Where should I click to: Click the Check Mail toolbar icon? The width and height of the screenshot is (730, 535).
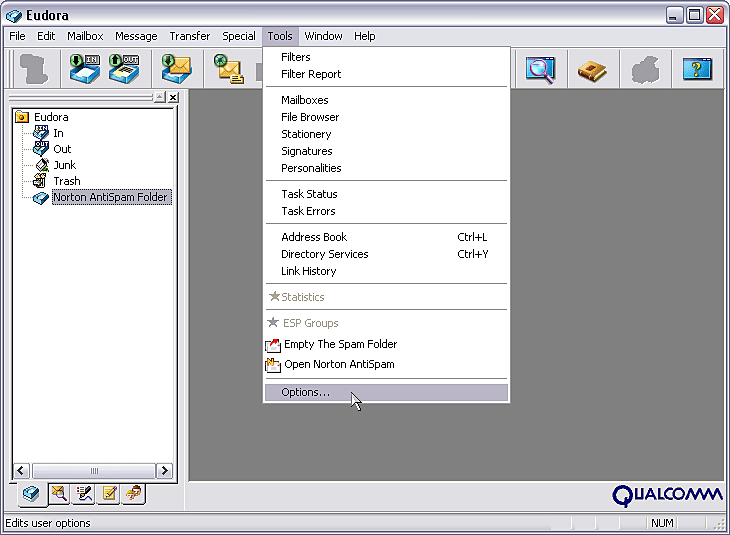[176, 68]
